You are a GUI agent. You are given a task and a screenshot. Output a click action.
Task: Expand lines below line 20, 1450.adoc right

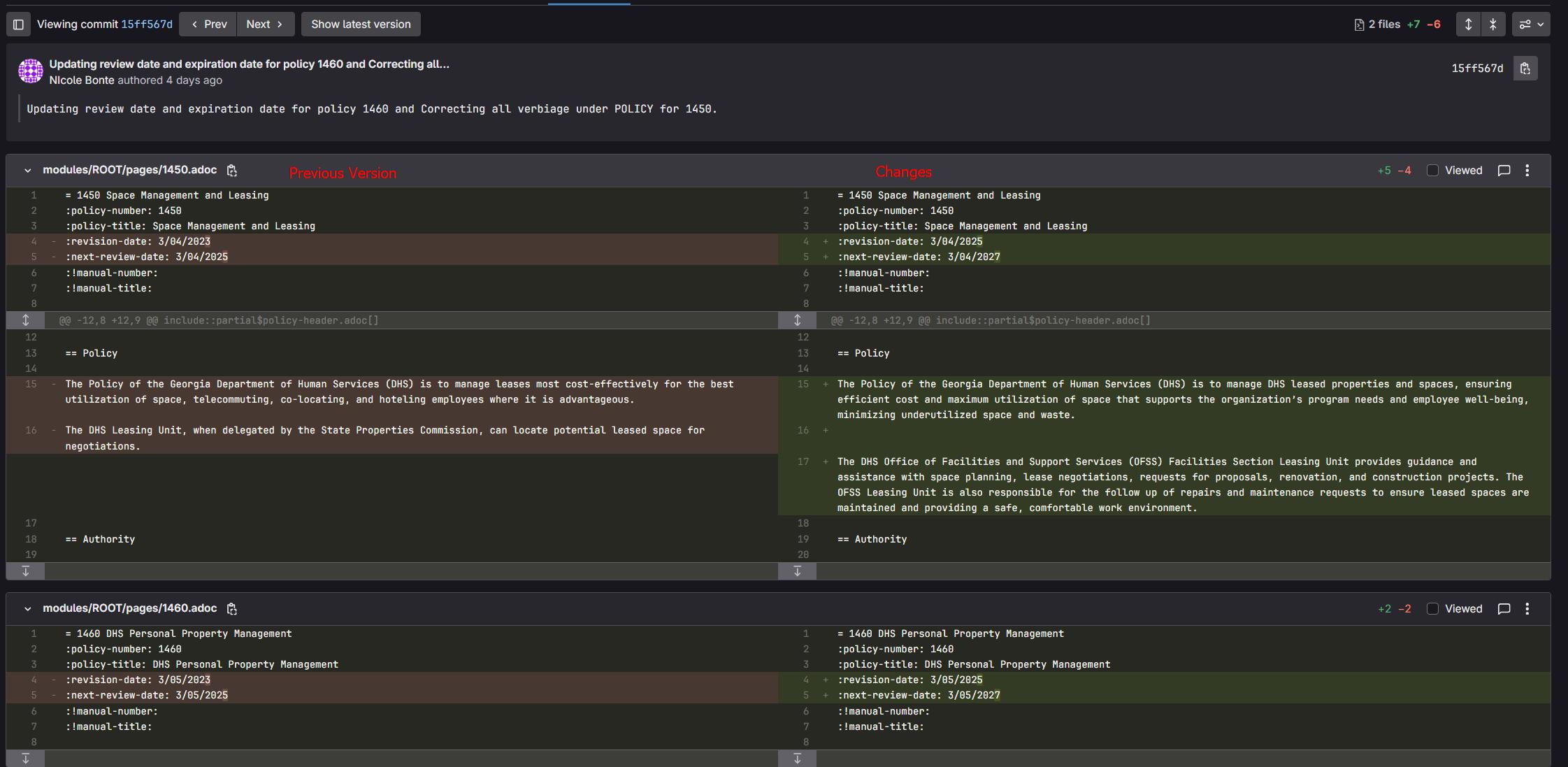coord(798,571)
